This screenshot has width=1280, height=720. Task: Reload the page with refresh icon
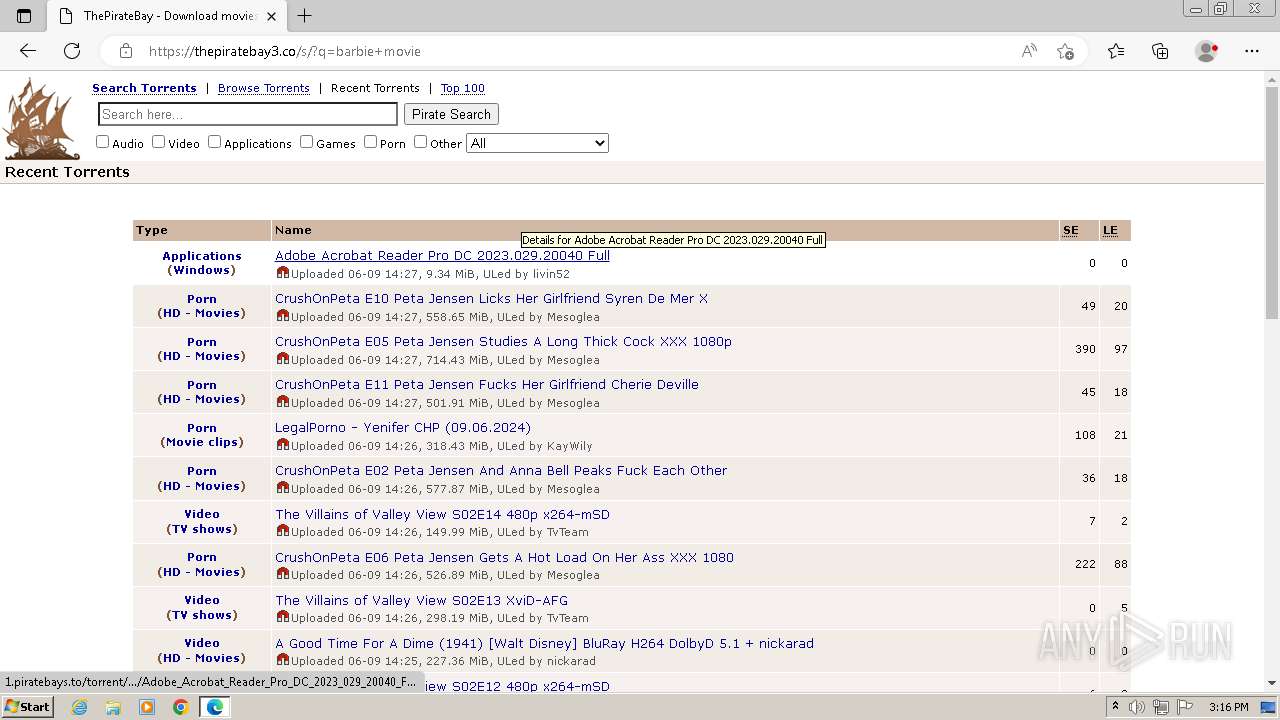click(72, 51)
